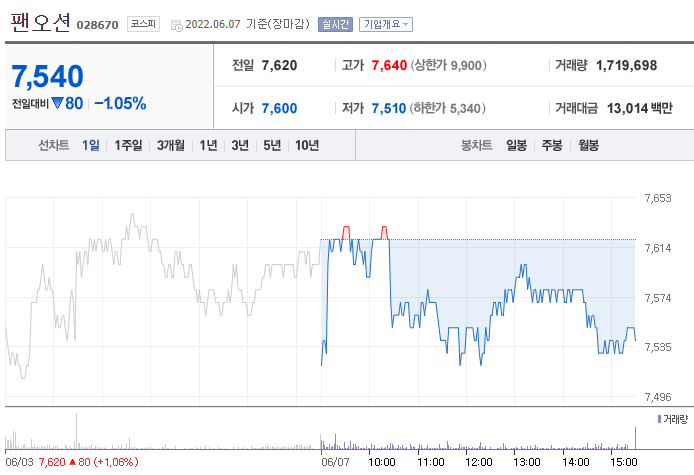Click the tall gray volume spike on 06/03
This screenshot has height=475, width=694.
(76, 432)
